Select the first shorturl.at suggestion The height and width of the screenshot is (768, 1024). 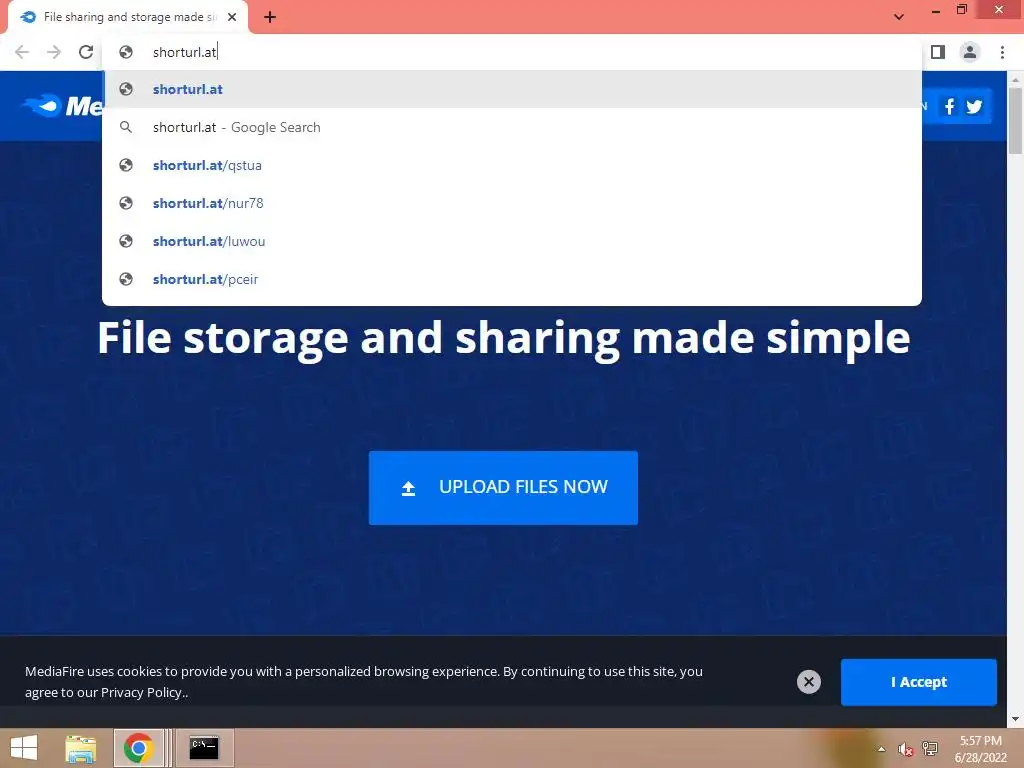pyautogui.click(x=512, y=89)
